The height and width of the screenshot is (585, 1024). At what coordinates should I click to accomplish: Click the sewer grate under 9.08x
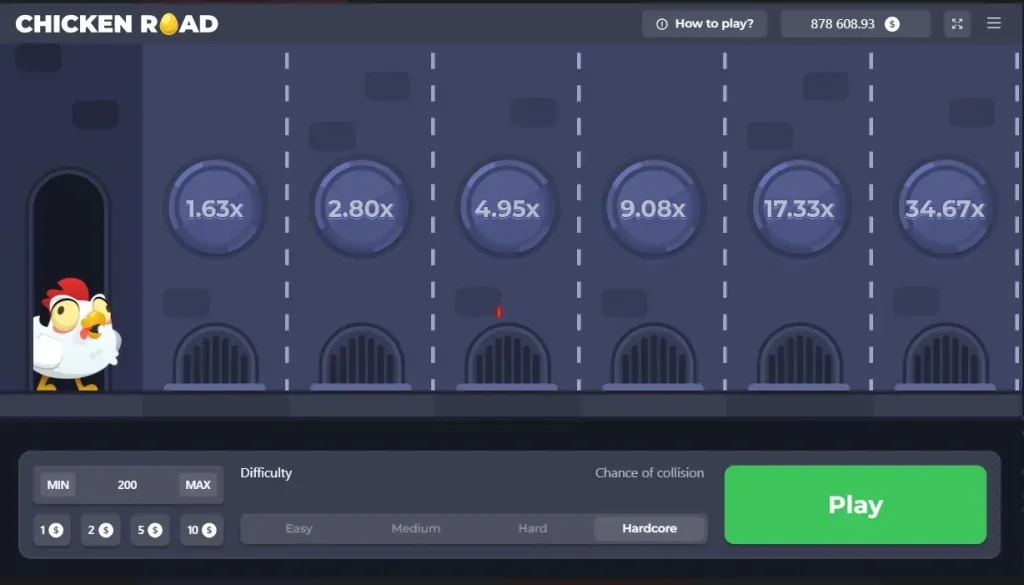pyautogui.click(x=653, y=357)
